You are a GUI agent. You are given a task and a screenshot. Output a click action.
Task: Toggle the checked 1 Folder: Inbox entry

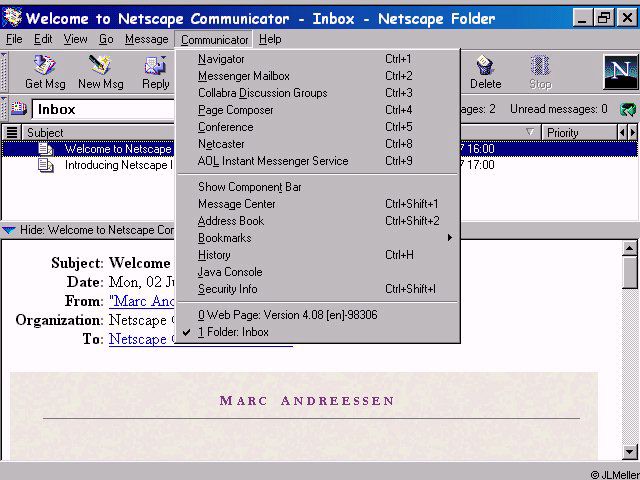318,332
